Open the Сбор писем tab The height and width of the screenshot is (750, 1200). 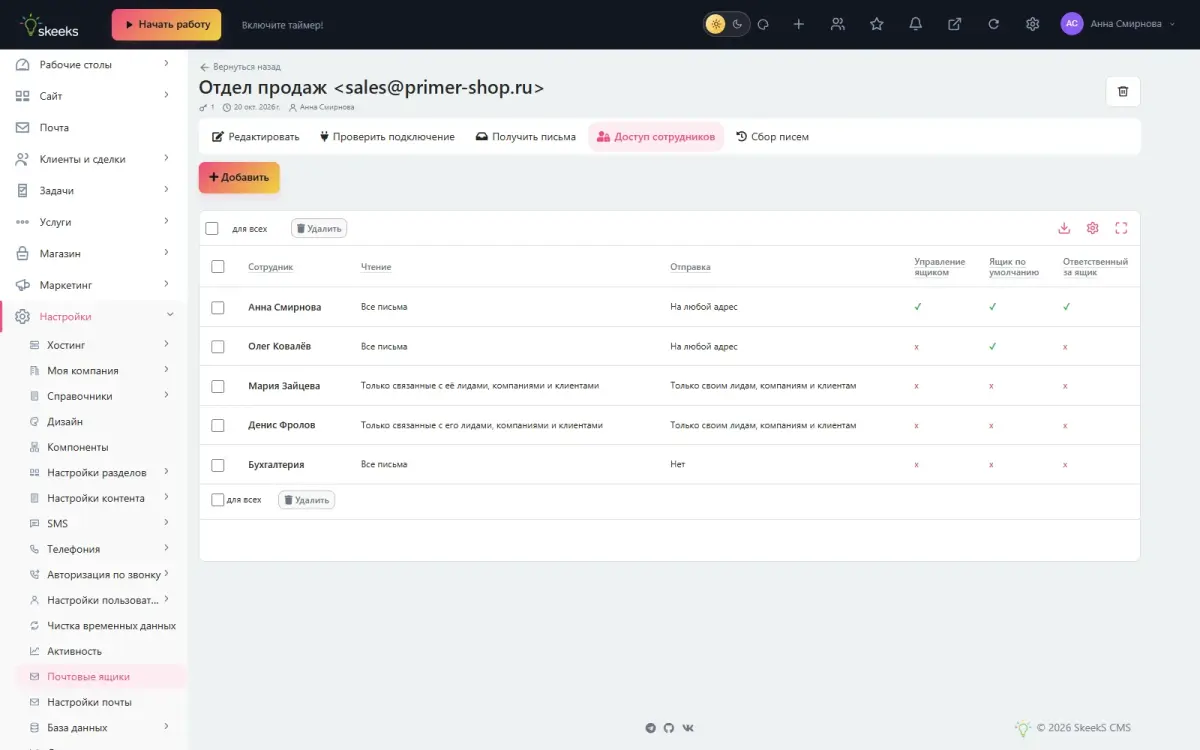tap(772, 137)
